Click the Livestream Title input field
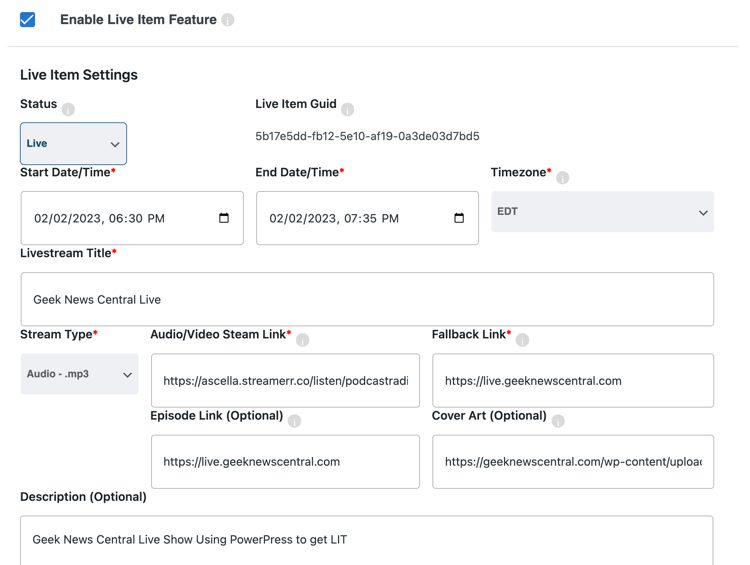Screen dimensions: 750x565 (367, 299)
